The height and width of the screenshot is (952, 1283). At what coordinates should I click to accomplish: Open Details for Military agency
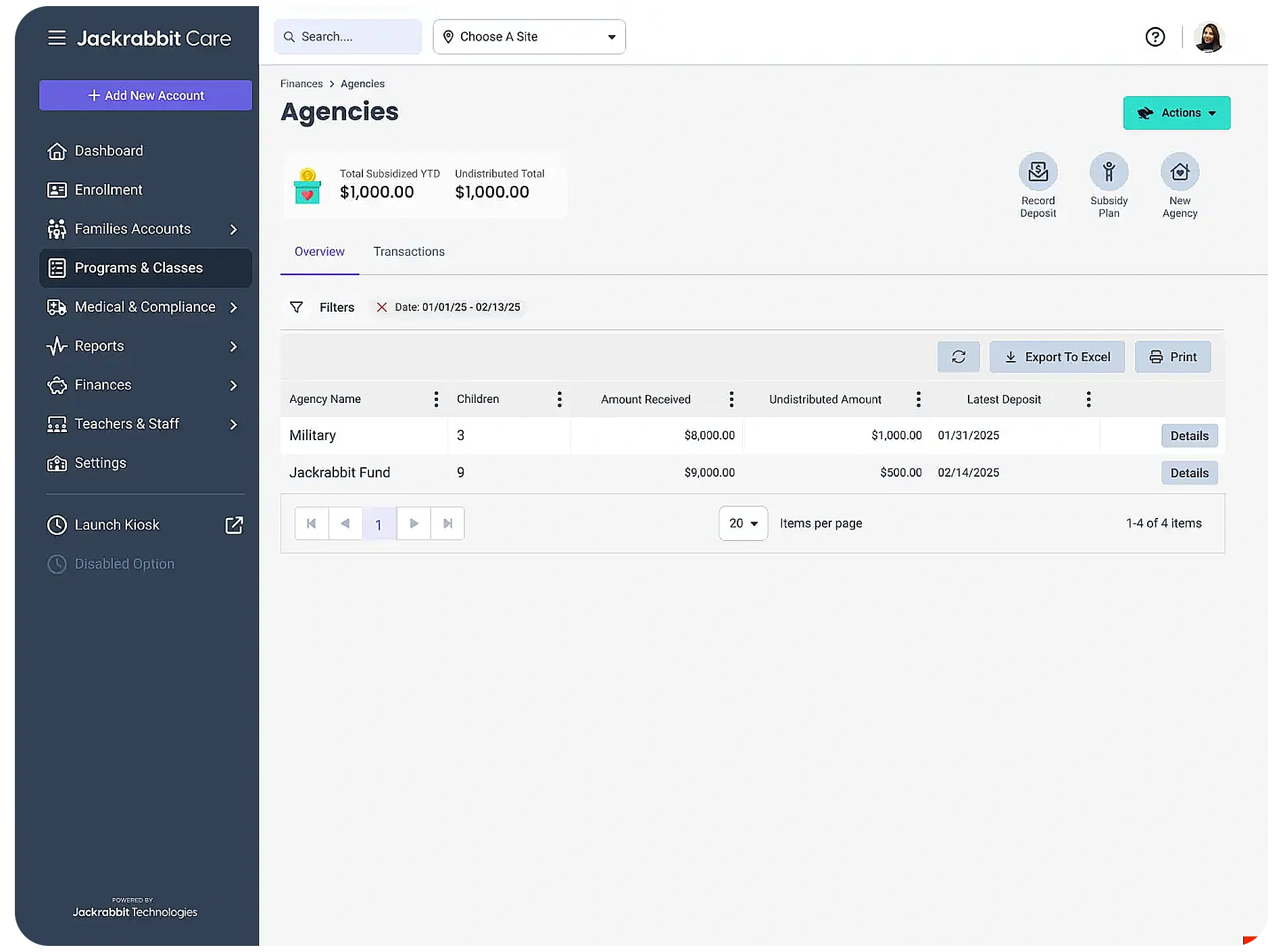pos(1189,435)
